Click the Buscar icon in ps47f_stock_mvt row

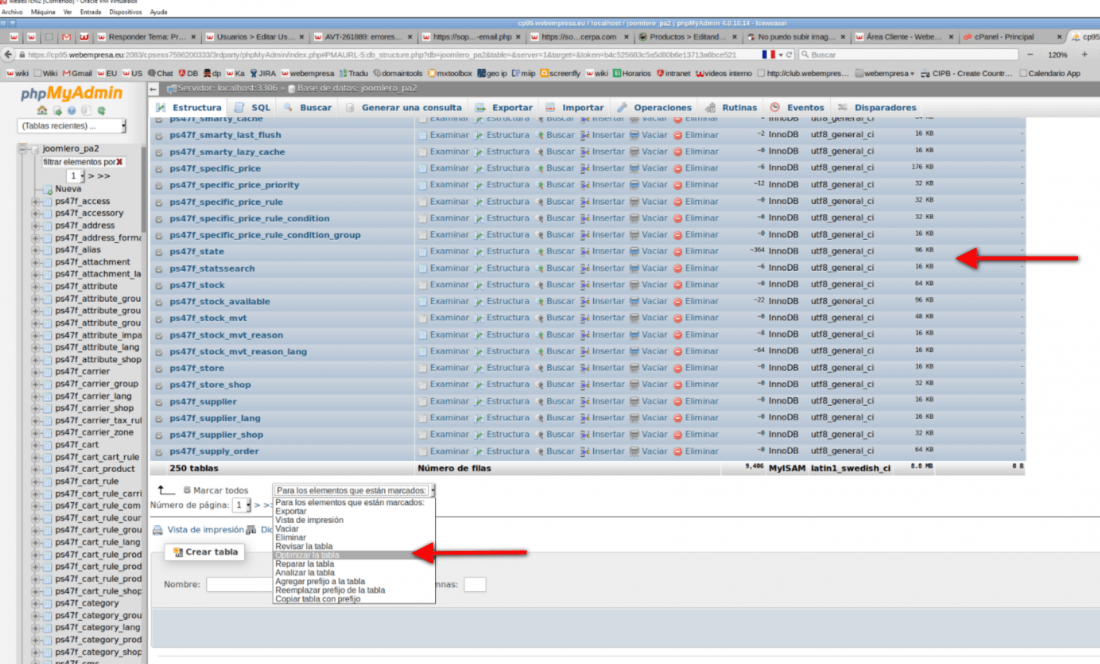pyautogui.click(x=540, y=318)
